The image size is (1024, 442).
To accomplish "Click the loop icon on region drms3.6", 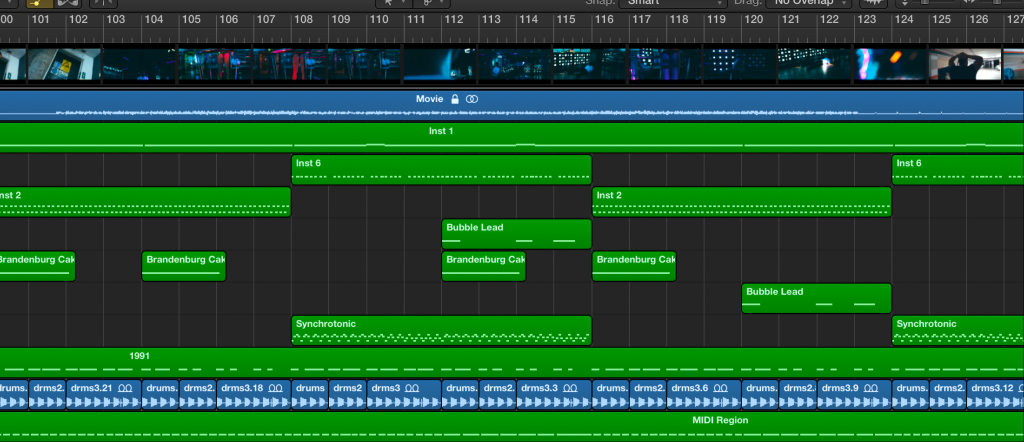I will coord(720,388).
